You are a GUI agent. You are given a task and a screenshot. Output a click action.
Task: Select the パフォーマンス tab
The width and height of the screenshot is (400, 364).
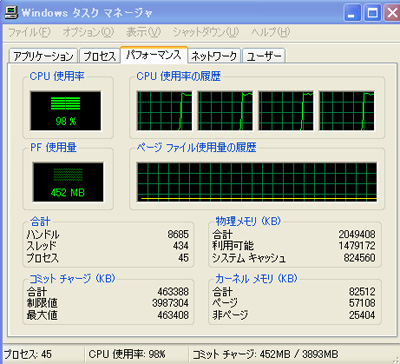pyautogui.click(x=154, y=54)
